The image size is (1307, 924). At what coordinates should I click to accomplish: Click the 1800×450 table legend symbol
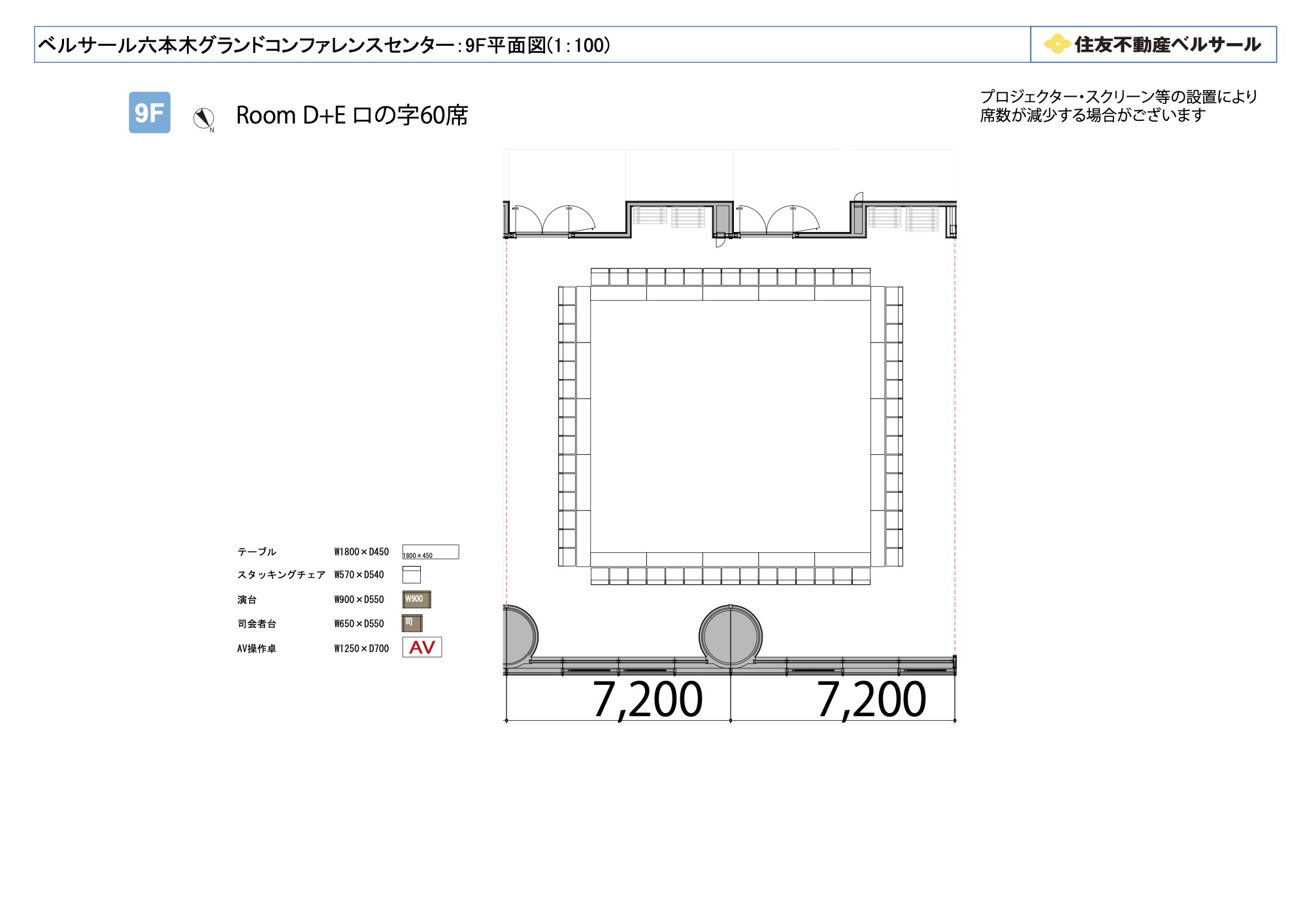tap(431, 552)
